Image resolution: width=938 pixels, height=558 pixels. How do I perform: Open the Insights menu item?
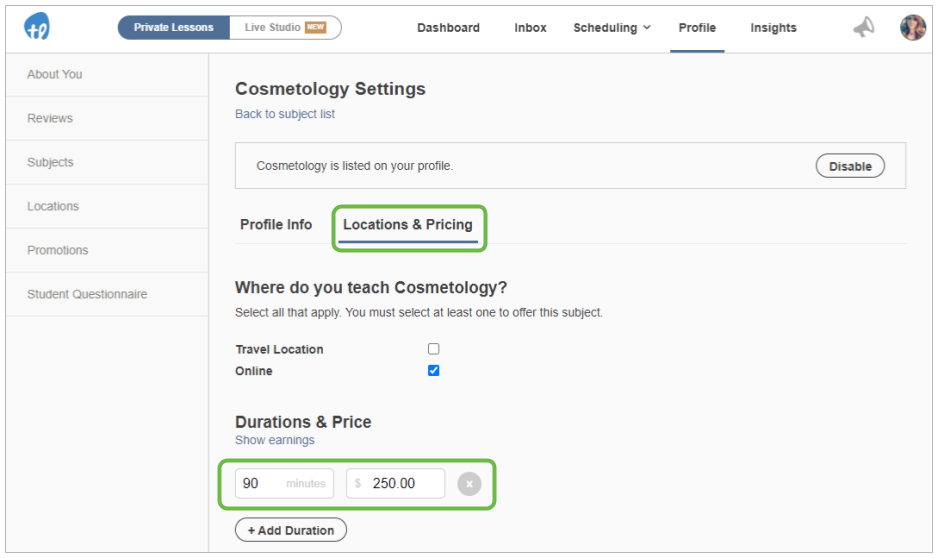click(773, 28)
